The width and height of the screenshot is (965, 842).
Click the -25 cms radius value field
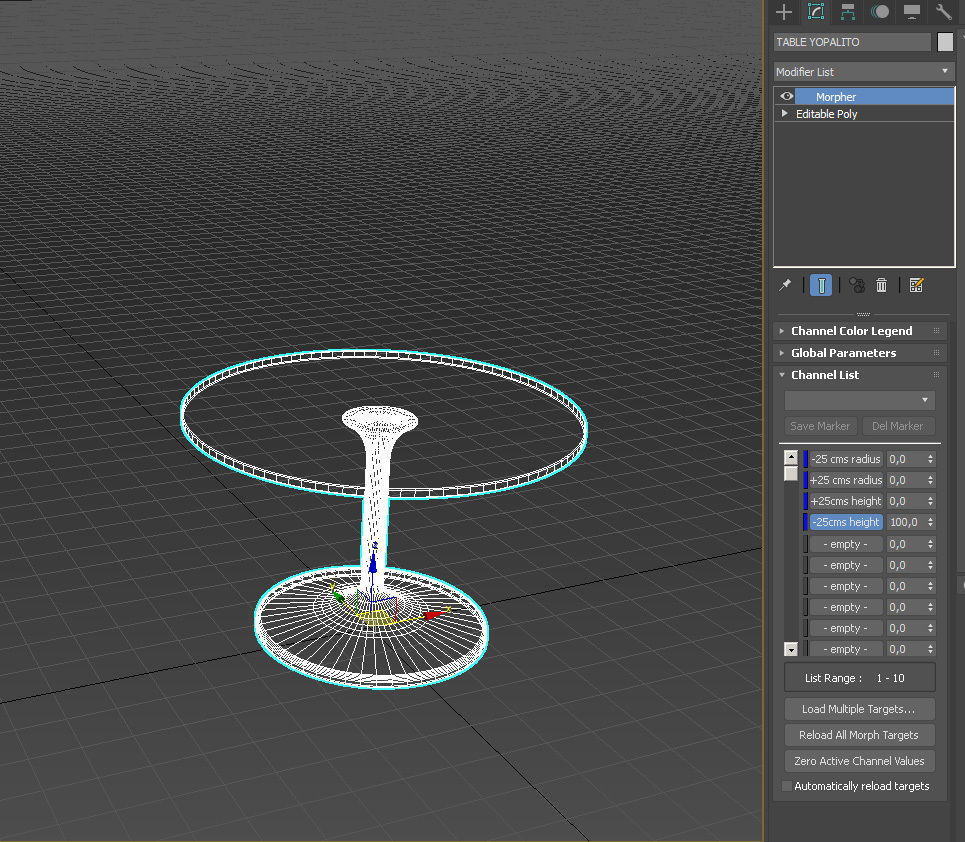[x=905, y=459]
